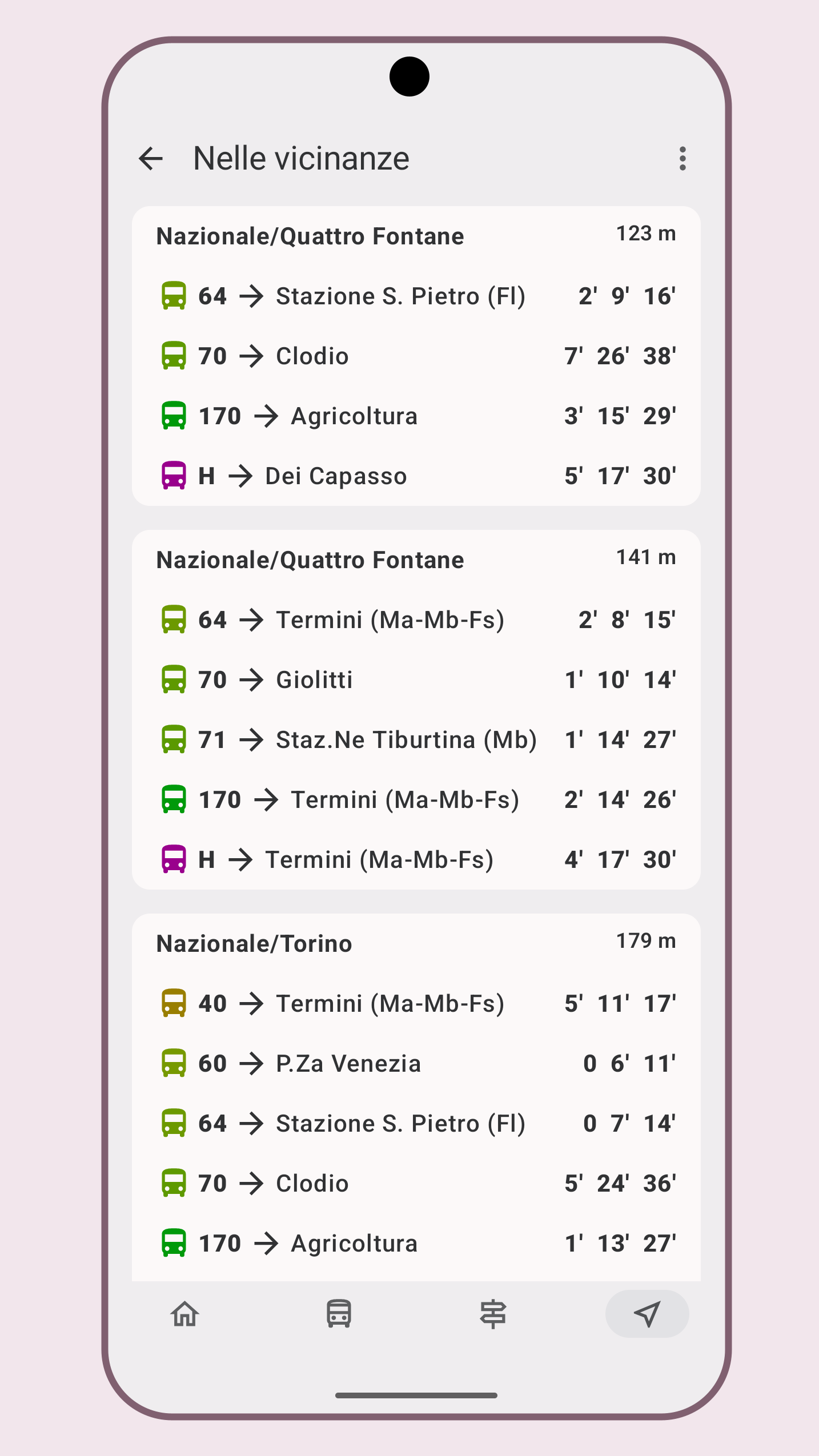Tap arrival times for 70 Clodio at Torino stop
819x1456 pixels.
pyautogui.click(x=620, y=1183)
